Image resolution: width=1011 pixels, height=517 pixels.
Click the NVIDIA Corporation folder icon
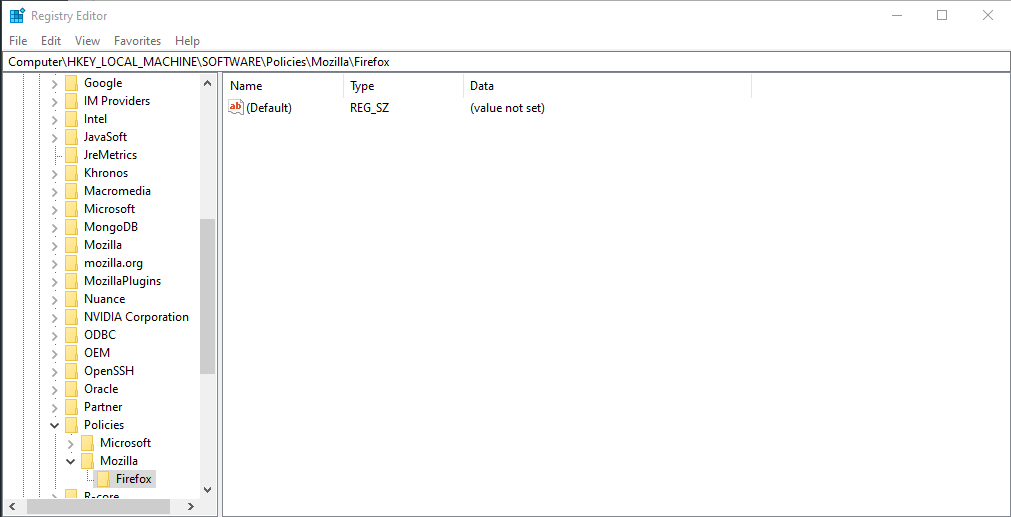click(71, 317)
